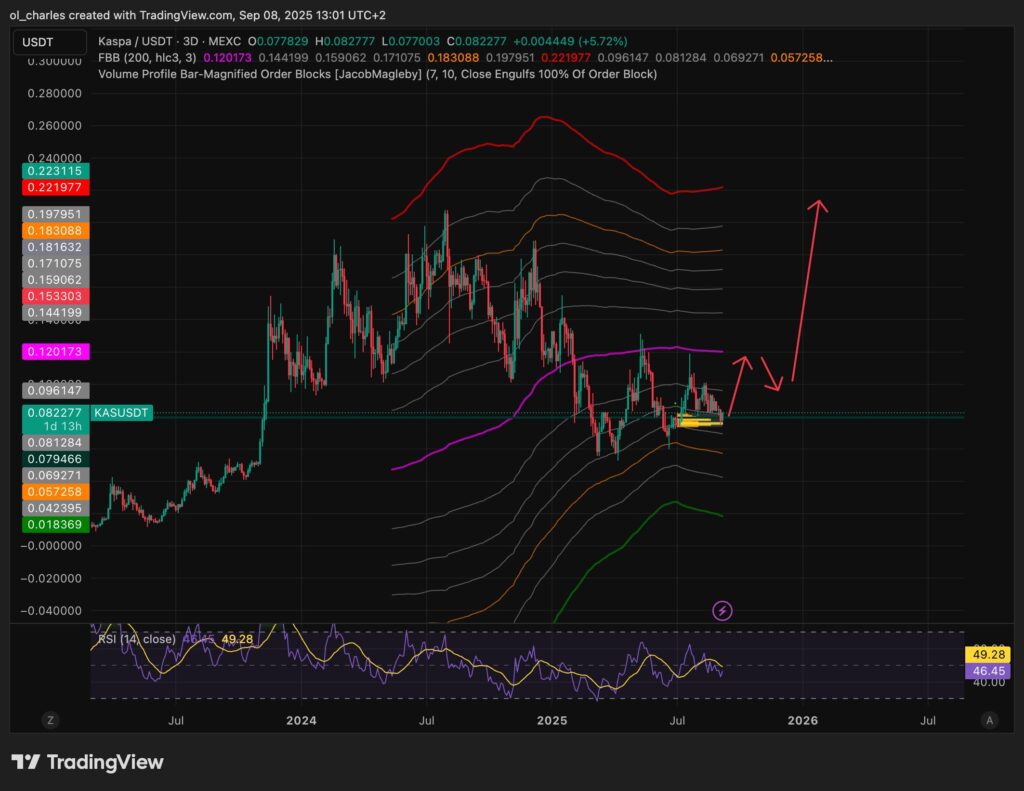Click the Z timezone button
The height and width of the screenshot is (791, 1024).
pyautogui.click(x=49, y=720)
